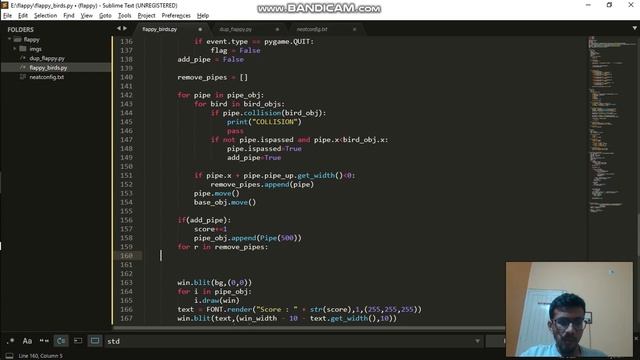Viewport: 640px width, 360px height.
Task: Open the Project menu
Action: [146, 16]
